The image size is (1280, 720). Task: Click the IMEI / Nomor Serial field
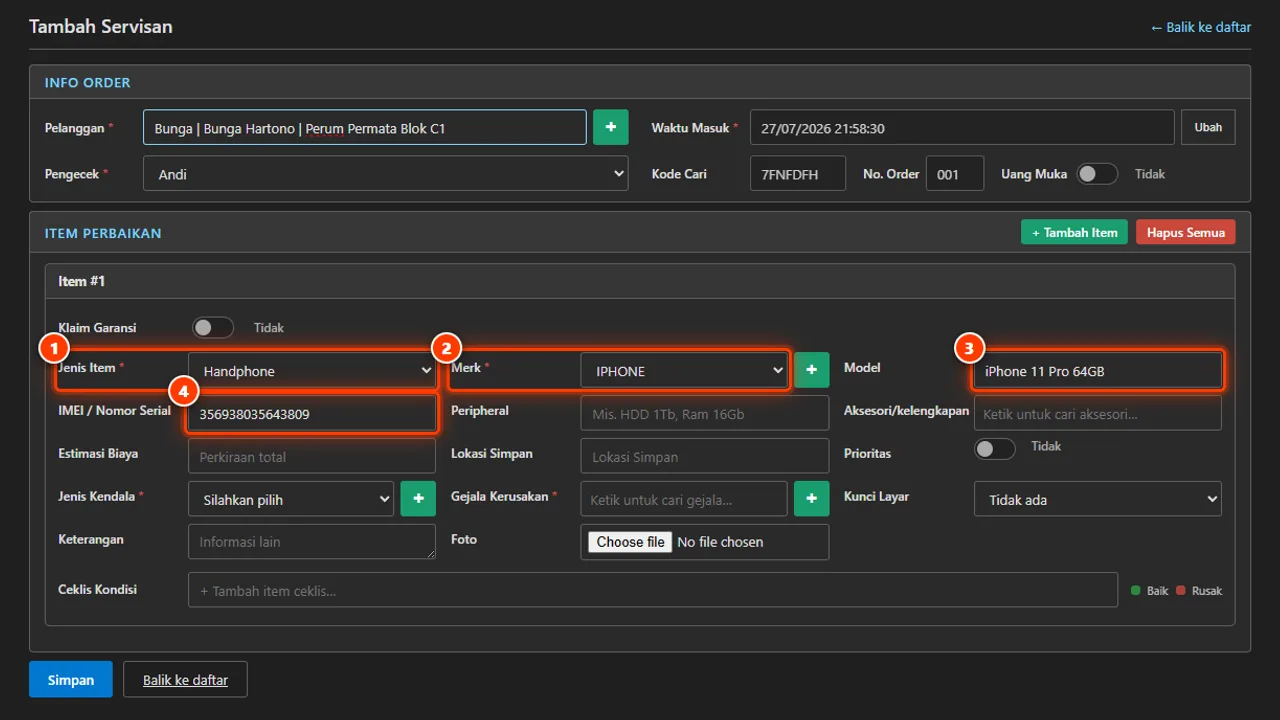312,413
